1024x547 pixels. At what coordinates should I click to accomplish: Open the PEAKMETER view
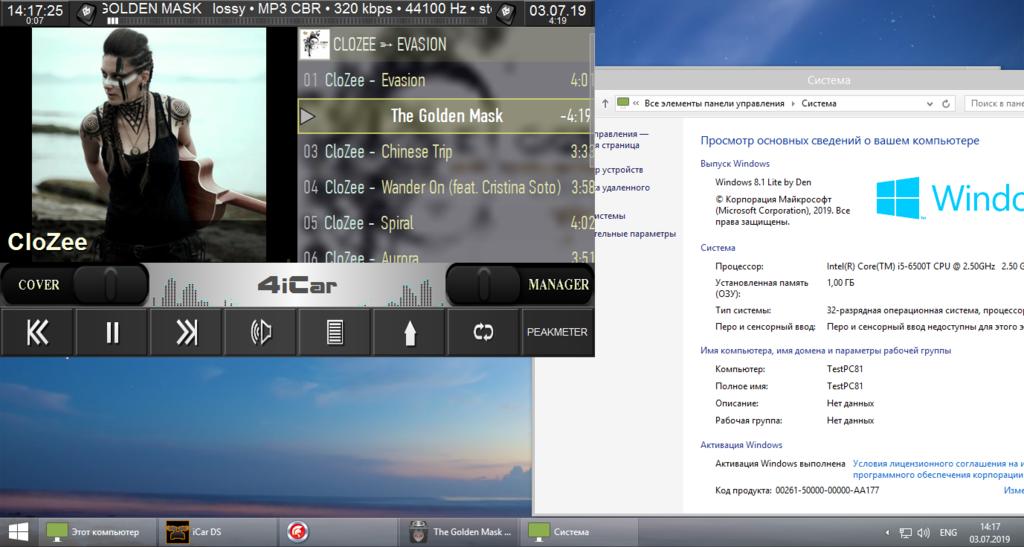coord(557,332)
